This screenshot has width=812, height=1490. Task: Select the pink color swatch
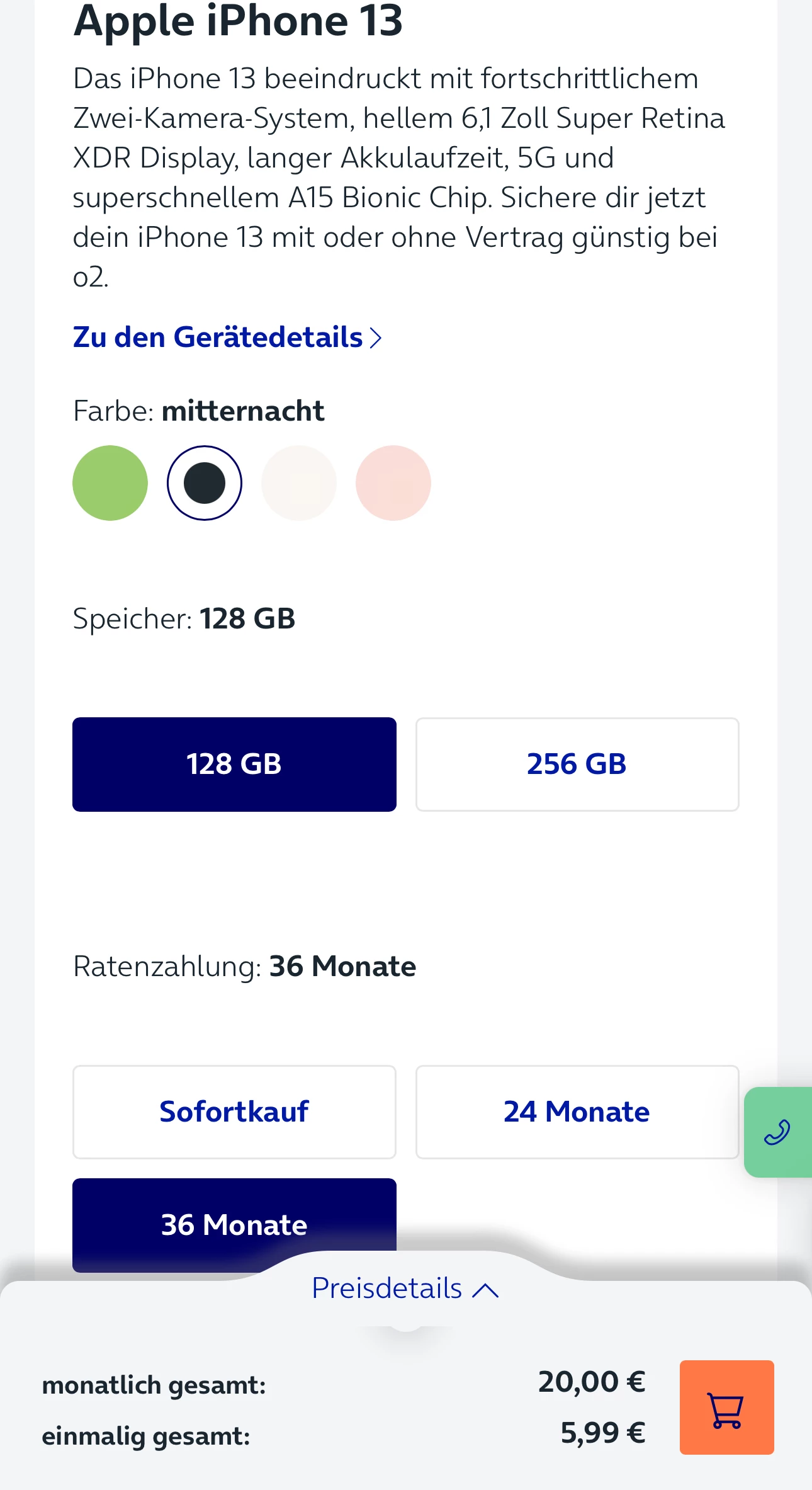(x=393, y=483)
